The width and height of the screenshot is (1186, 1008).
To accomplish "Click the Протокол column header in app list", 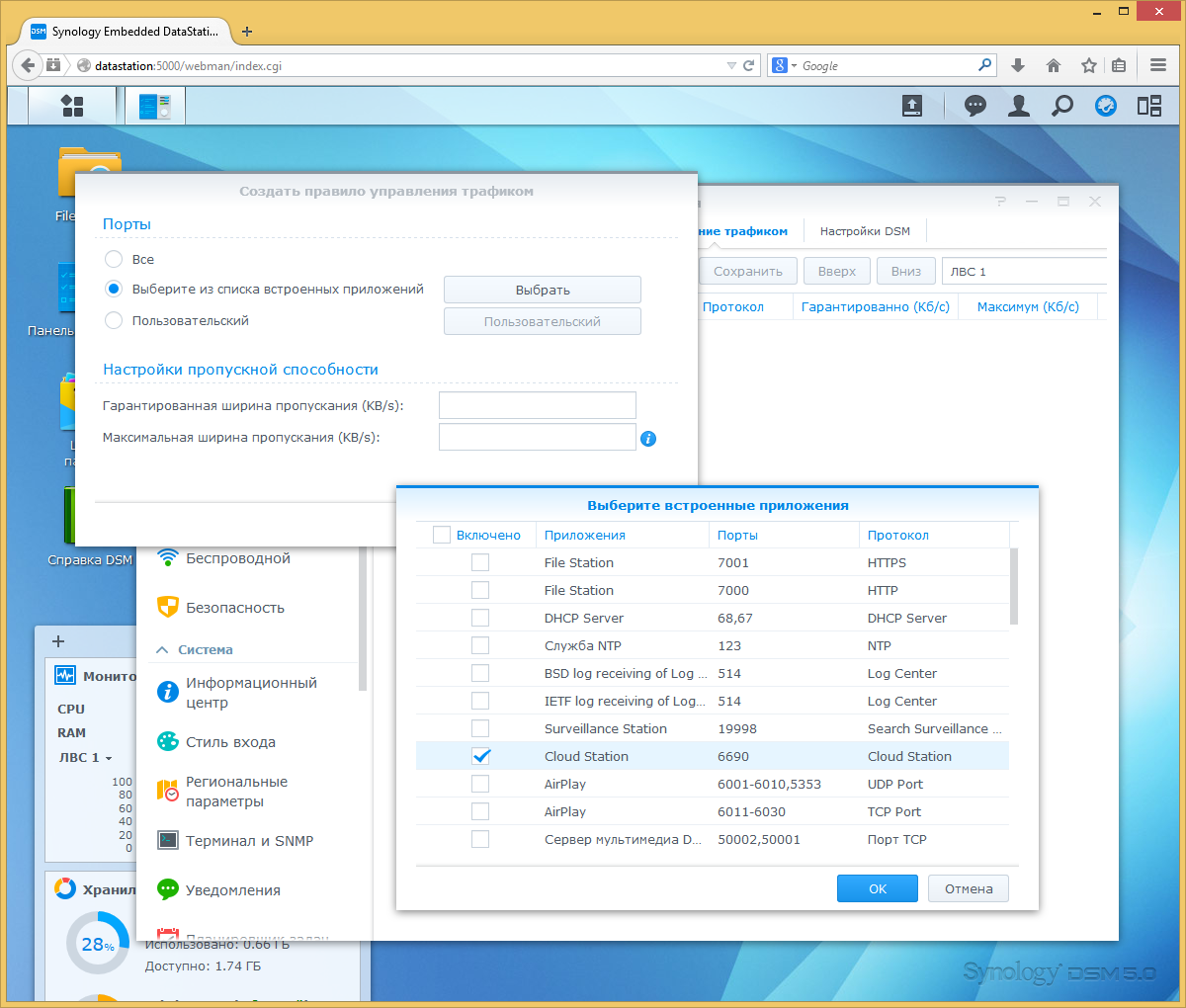I will 934,535.
